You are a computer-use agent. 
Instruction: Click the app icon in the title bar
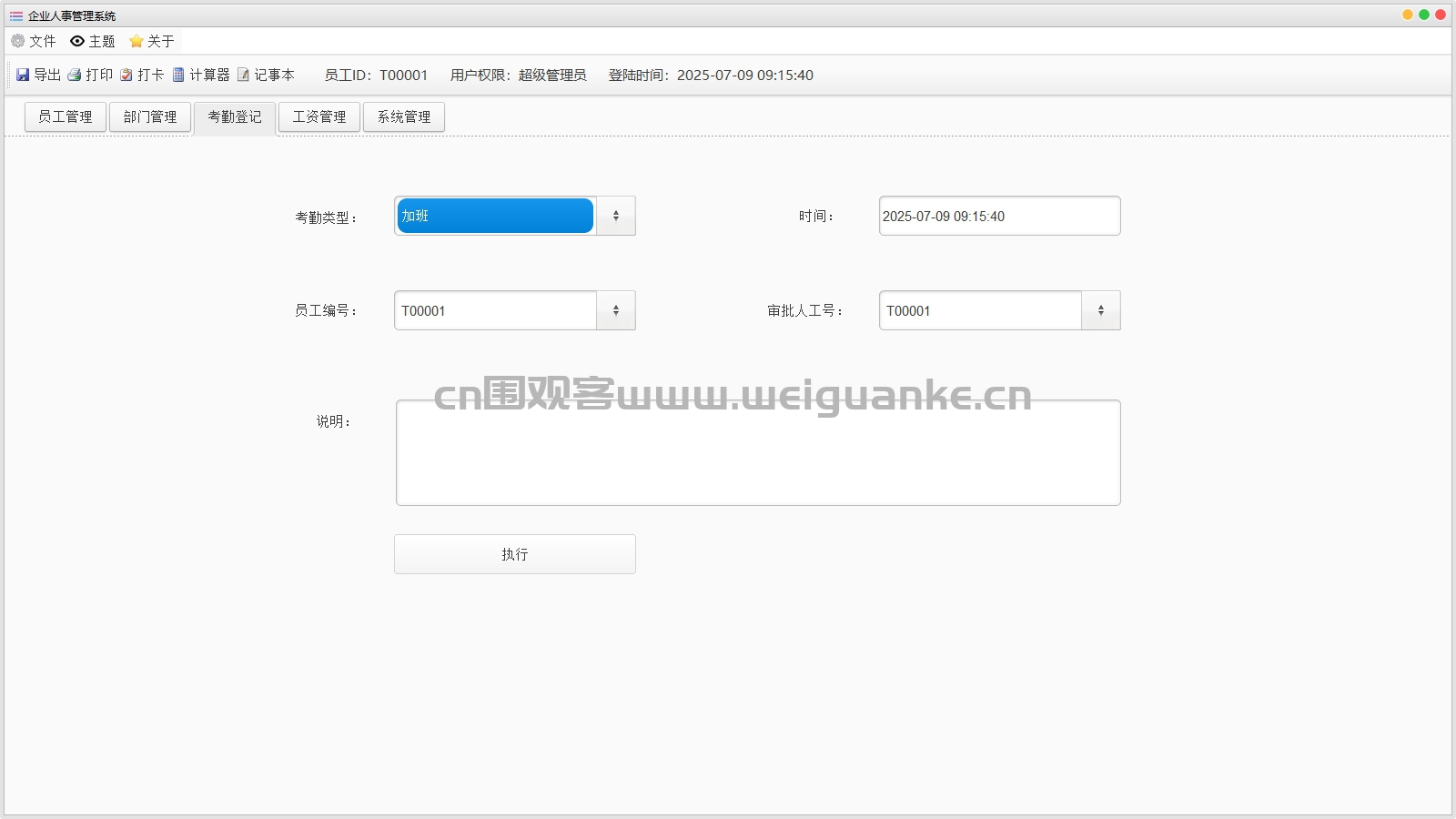pos(16,15)
